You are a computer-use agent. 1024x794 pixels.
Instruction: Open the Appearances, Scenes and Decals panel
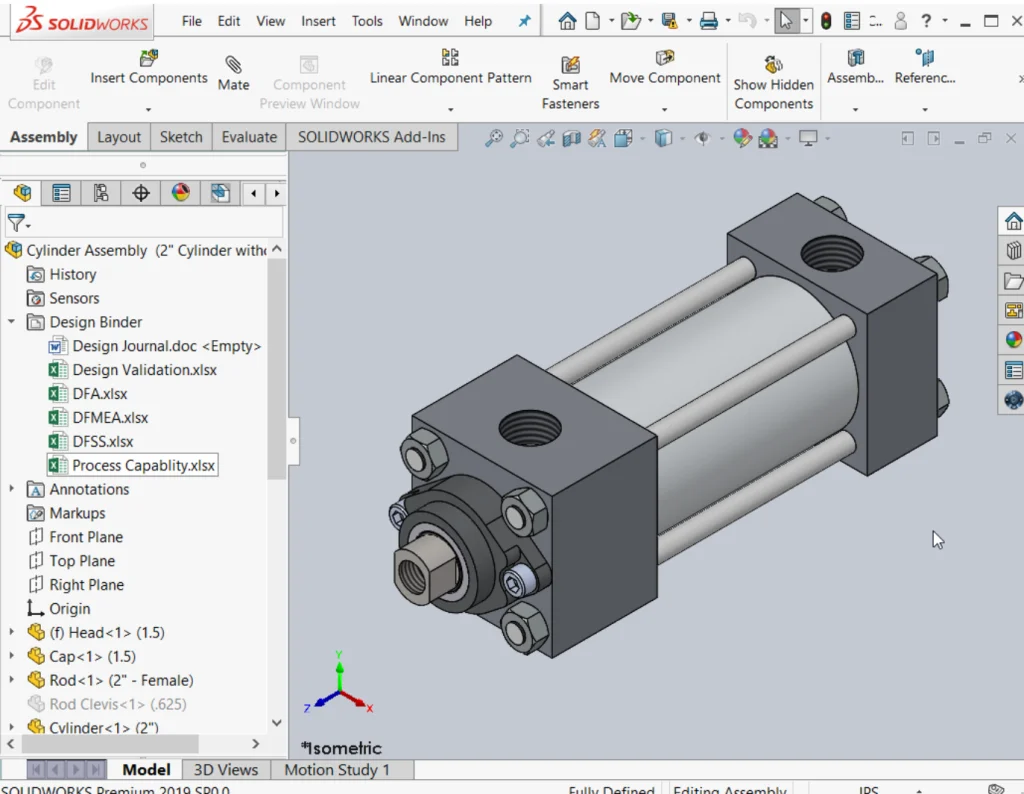(x=1012, y=340)
